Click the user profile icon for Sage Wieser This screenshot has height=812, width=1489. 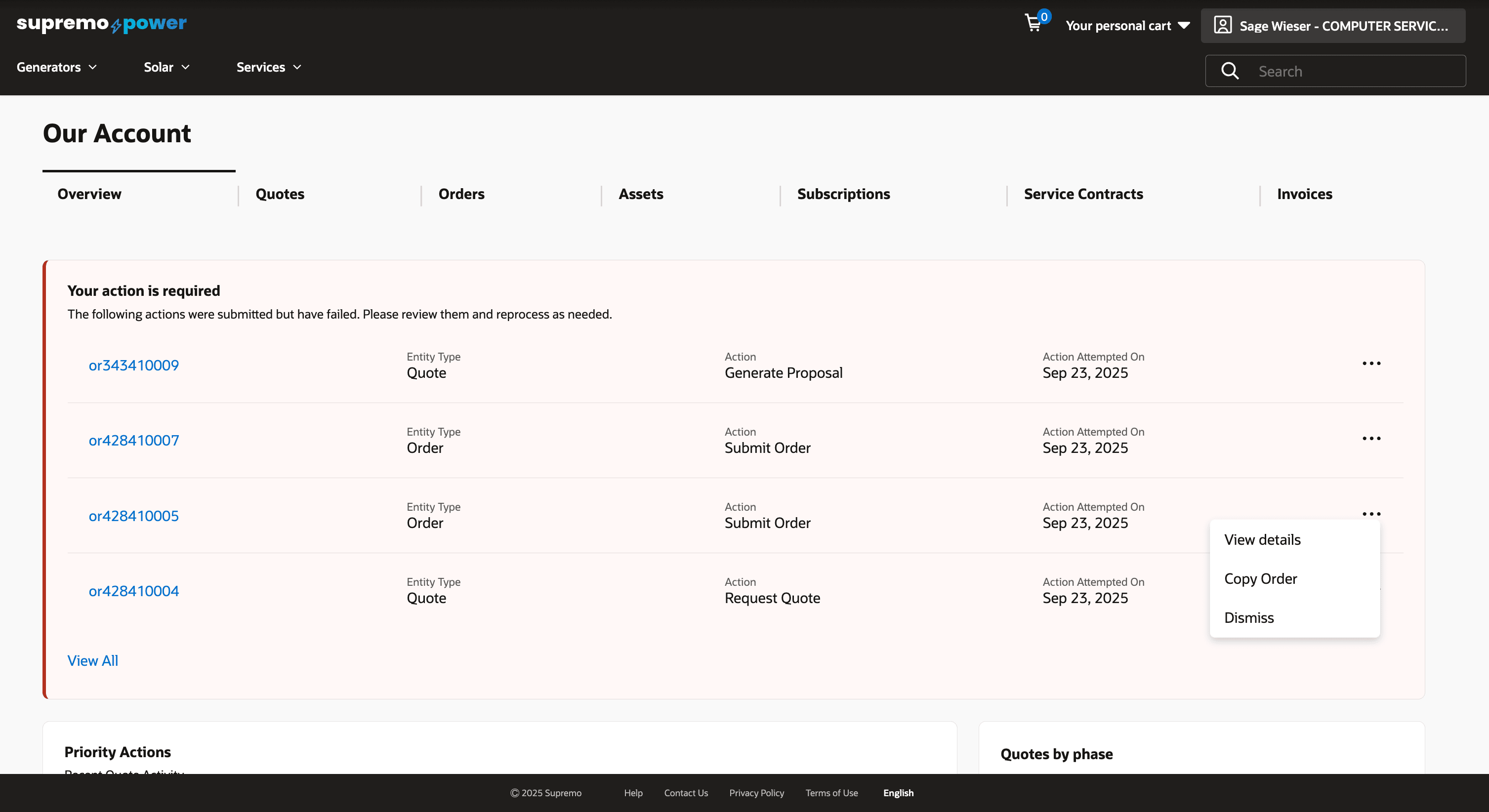pos(1223,25)
